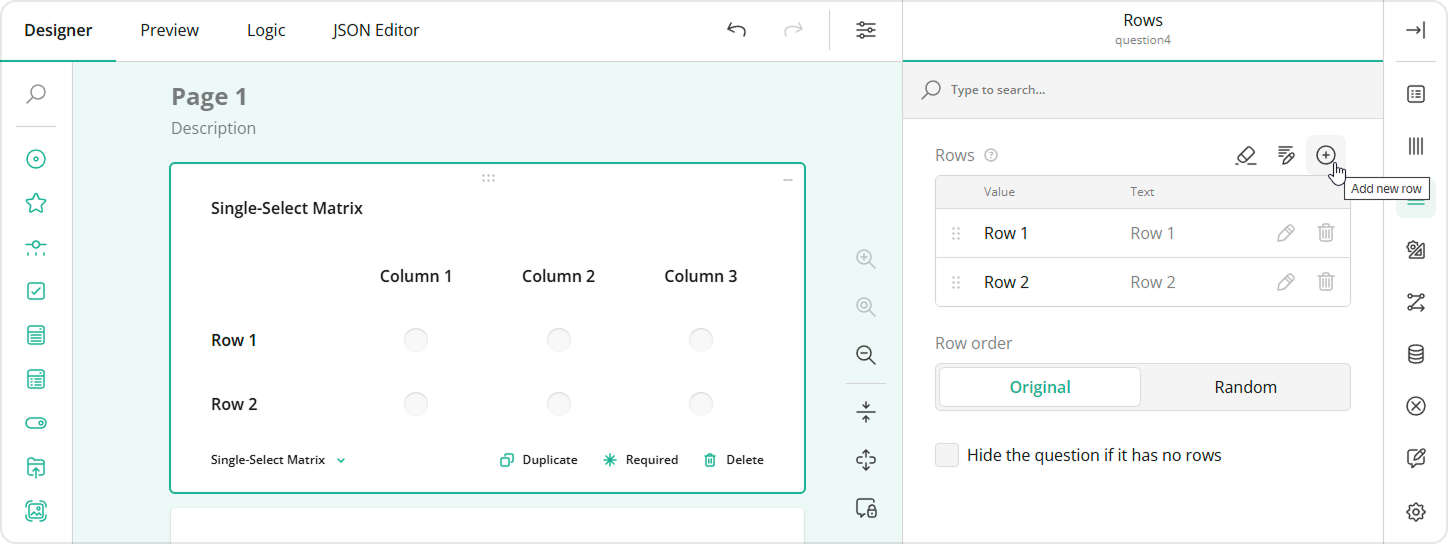The image size is (1448, 544).
Task: Reset design surface zoom to 100%
Action: point(866,307)
